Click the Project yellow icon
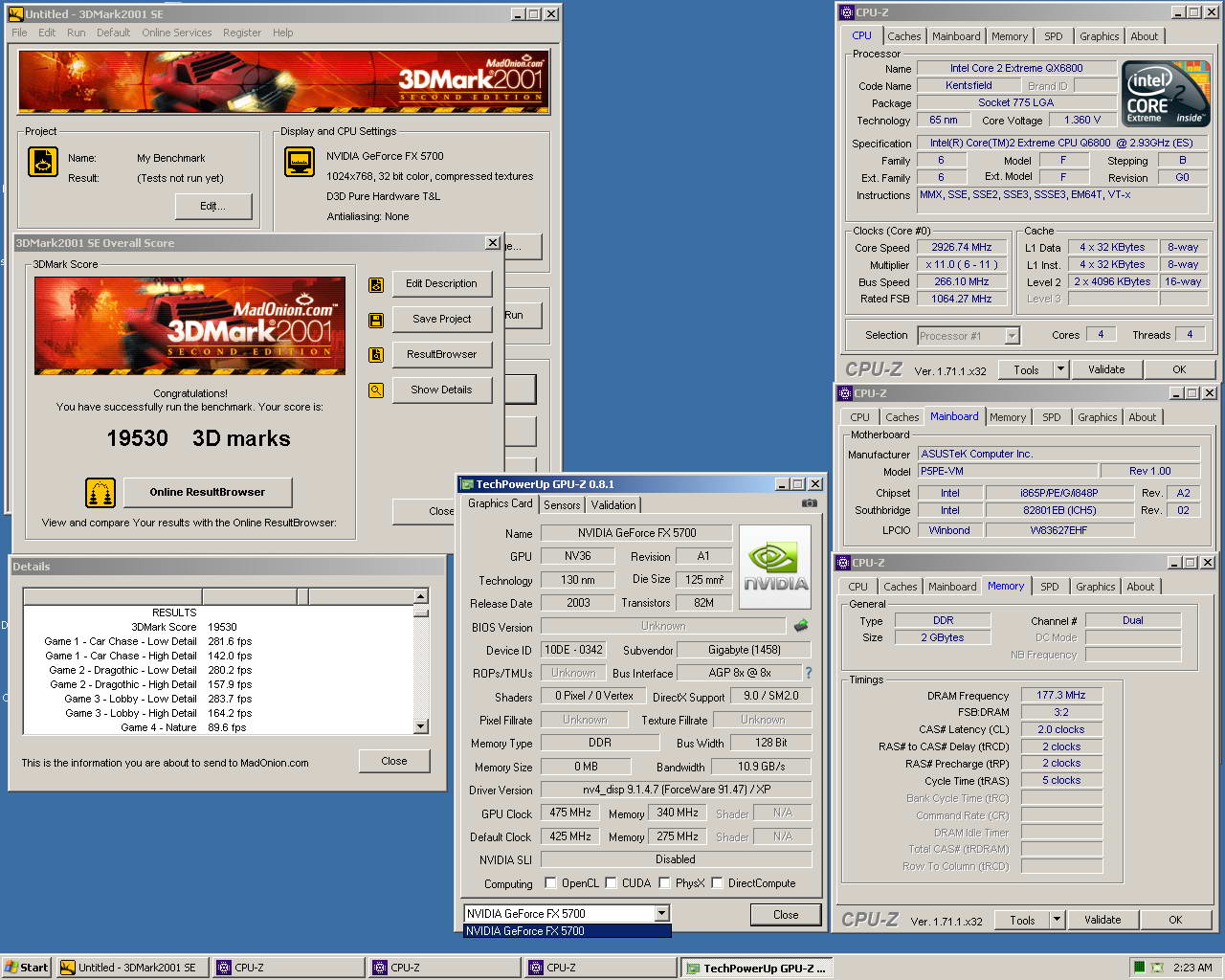This screenshot has height=980, width=1225. (43, 163)
